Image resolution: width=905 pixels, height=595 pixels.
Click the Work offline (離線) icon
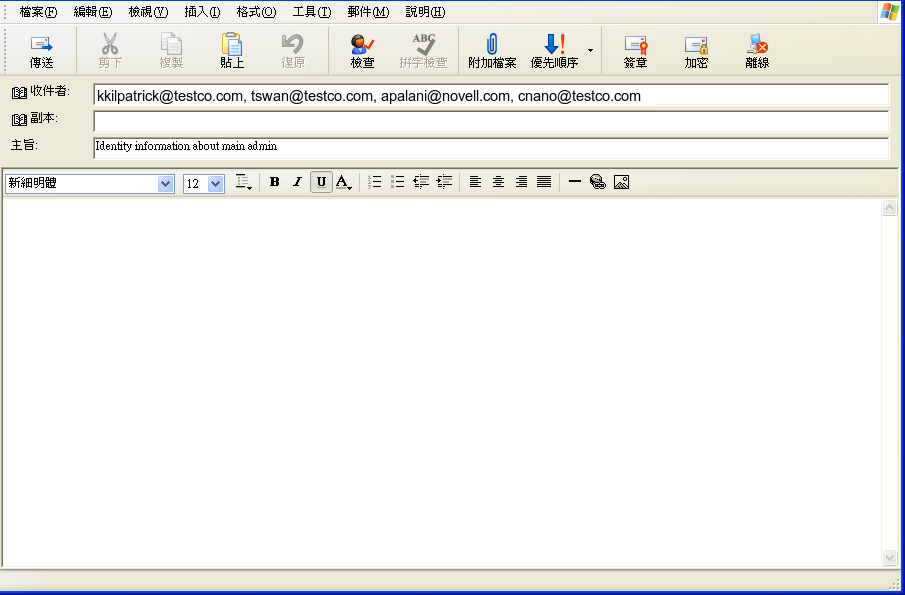point(757,44)
